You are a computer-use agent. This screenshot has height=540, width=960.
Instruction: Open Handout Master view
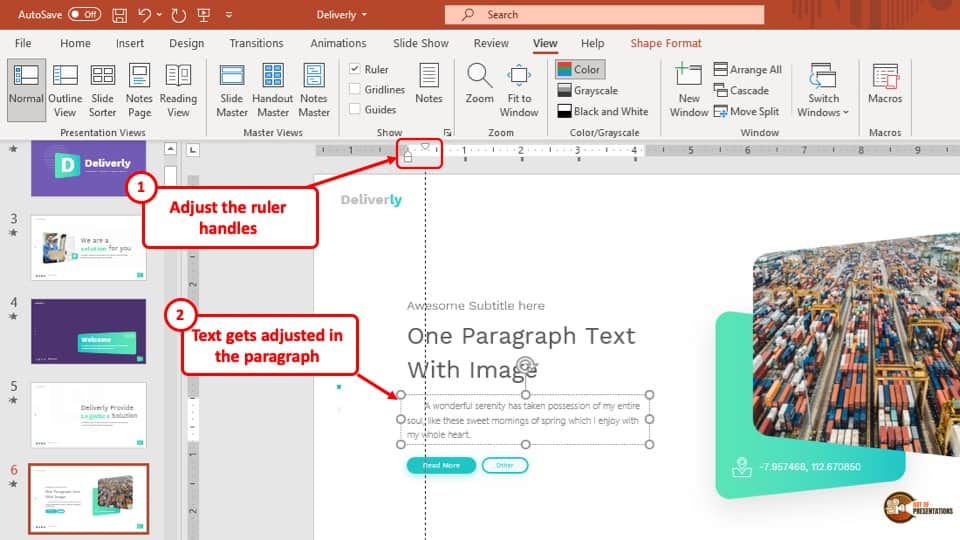pos(272,90)
